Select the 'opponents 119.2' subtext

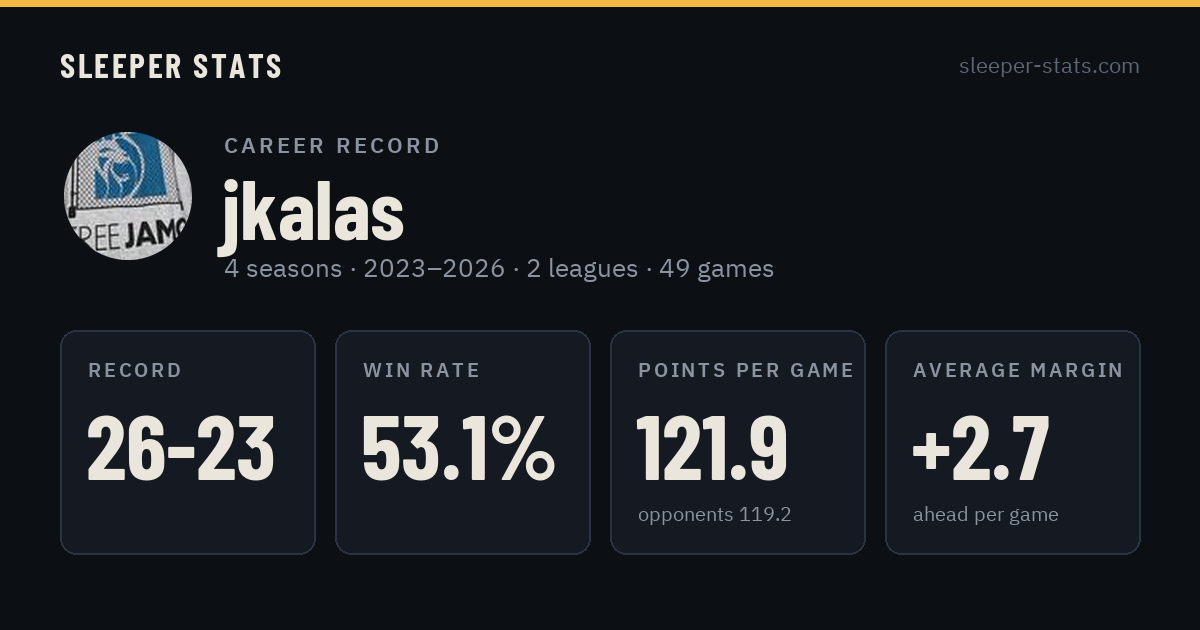pos(715,515)
